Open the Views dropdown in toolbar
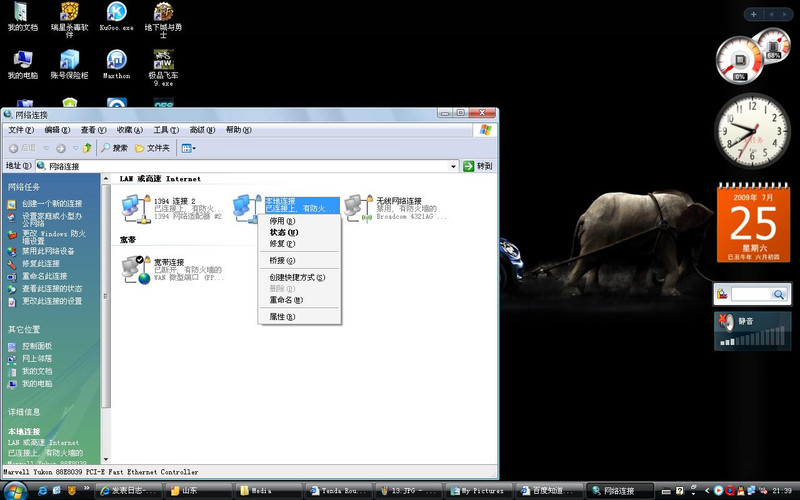 pos(188,148)
